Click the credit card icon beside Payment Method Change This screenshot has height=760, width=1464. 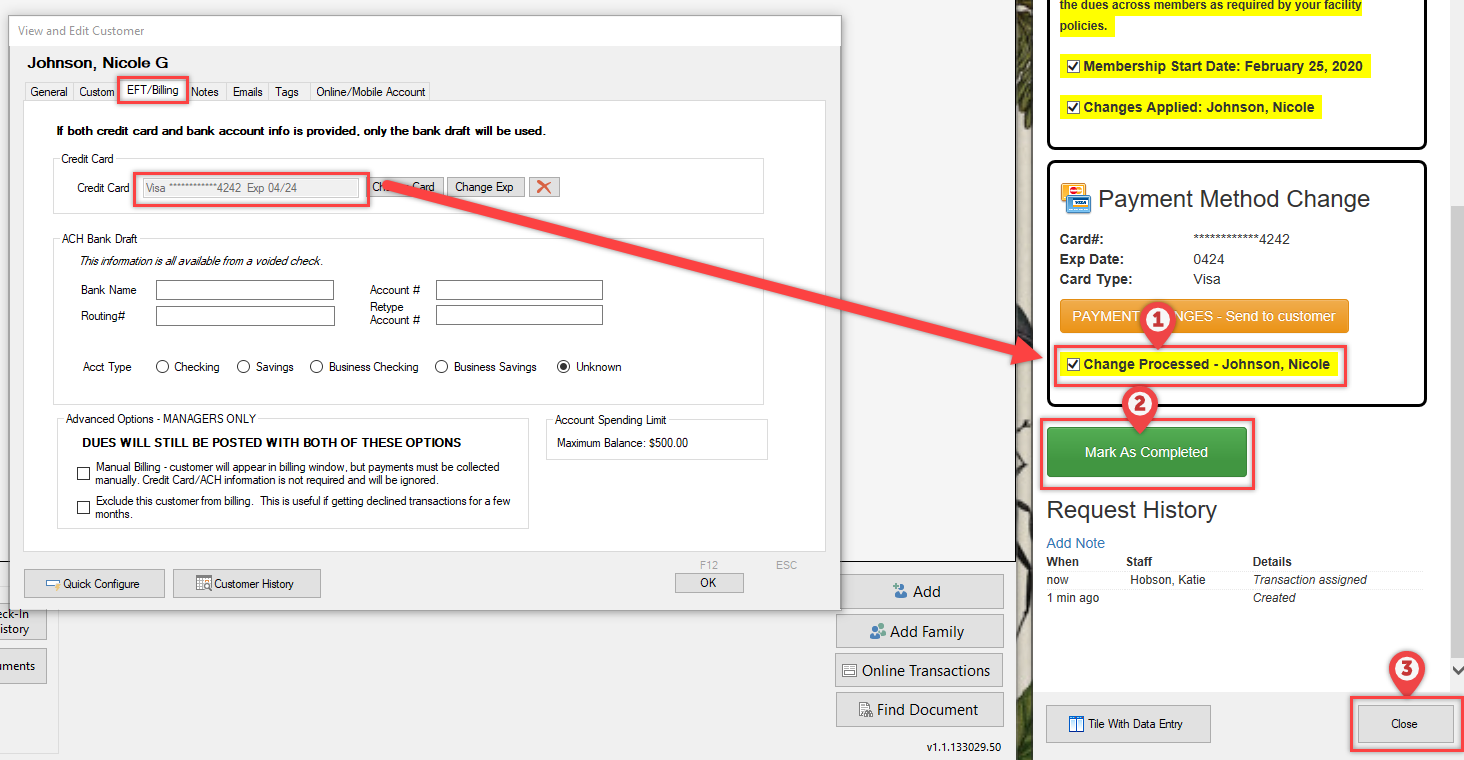click(x=1076, y=198)
